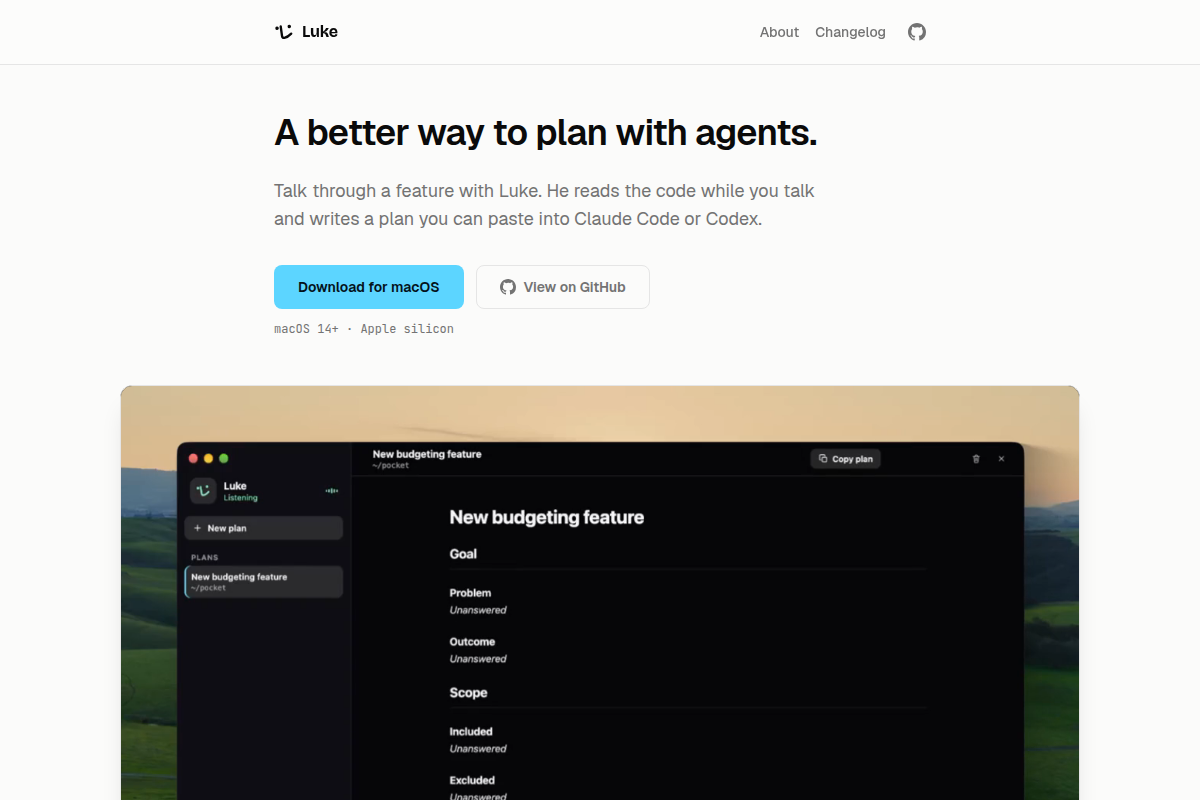Click the yellow minimize dot of the app window
The width and height of the screenshot is (1200, 800).
pos(209,458)
